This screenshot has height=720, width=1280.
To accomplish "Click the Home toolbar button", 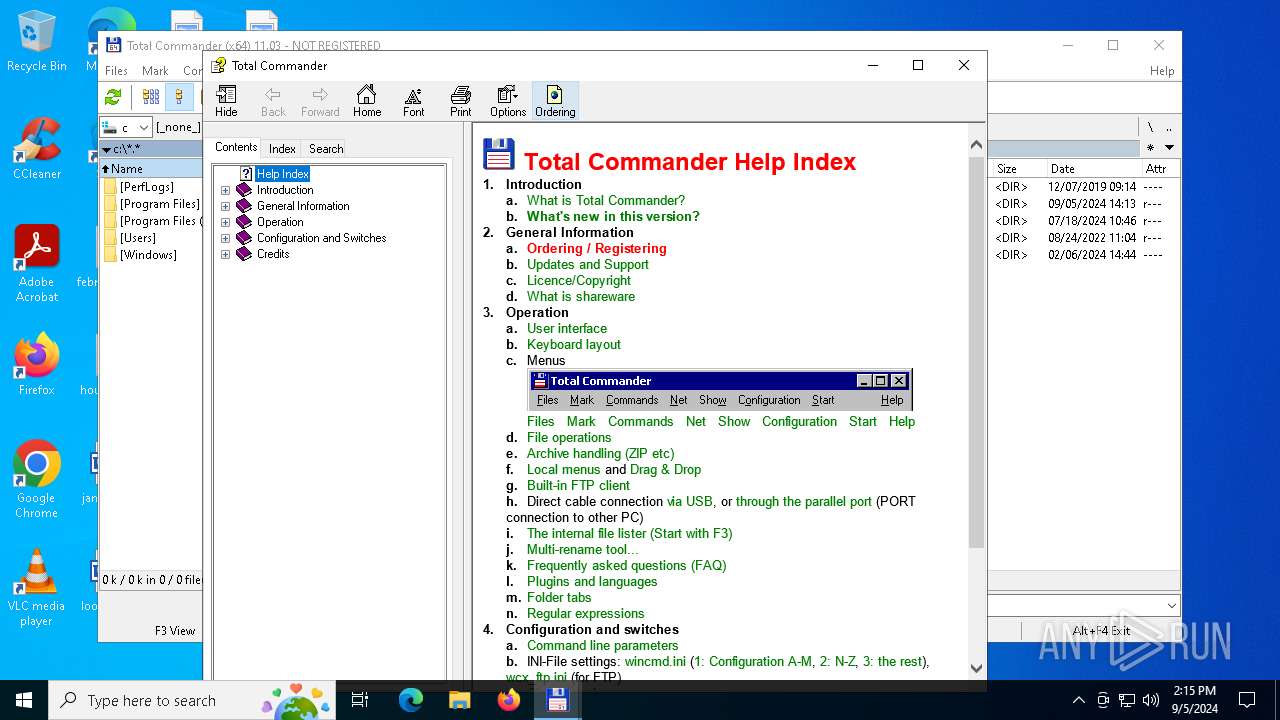I will 367,101.
